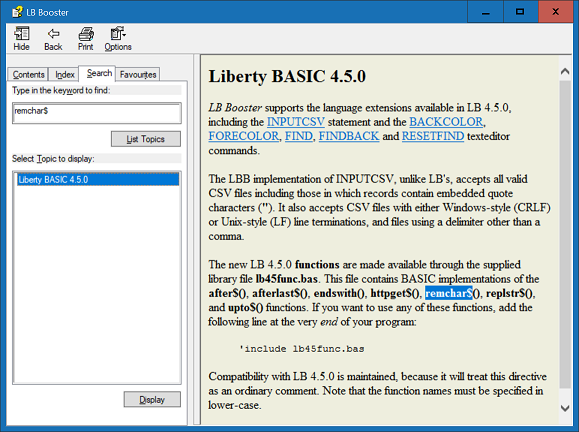Image resolution: width=579 pixels, height=432 pixels.
Task: Select the Liberty BASIC 4.5.0 topic
Action: coord(98,179)
